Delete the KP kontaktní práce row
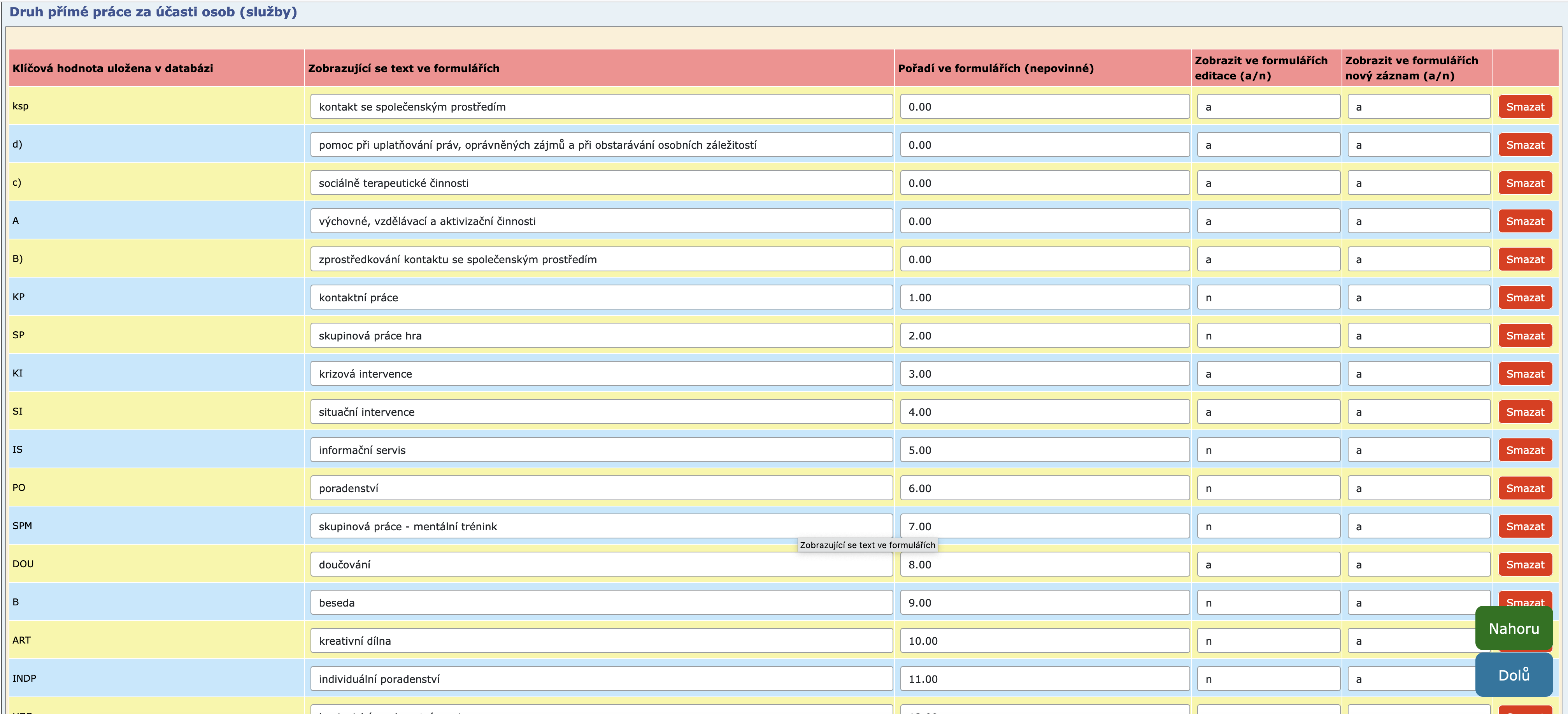This screenshot has width=1568, height=714. pos(1525,297)
